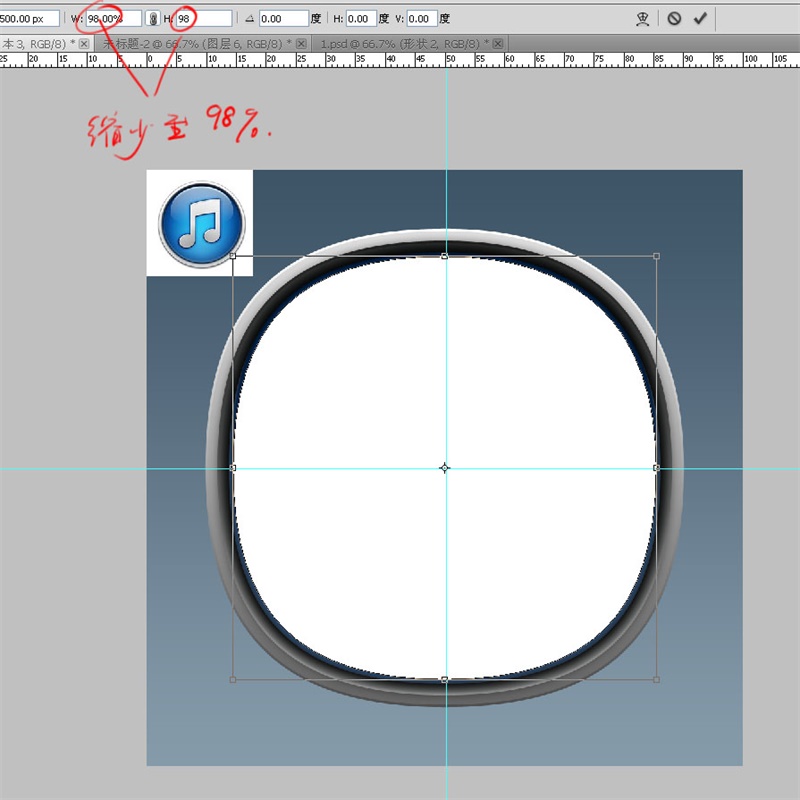Click the iTunes music note icon on canvas
Viewport: 800px width, 800px height.
point(201,223)
